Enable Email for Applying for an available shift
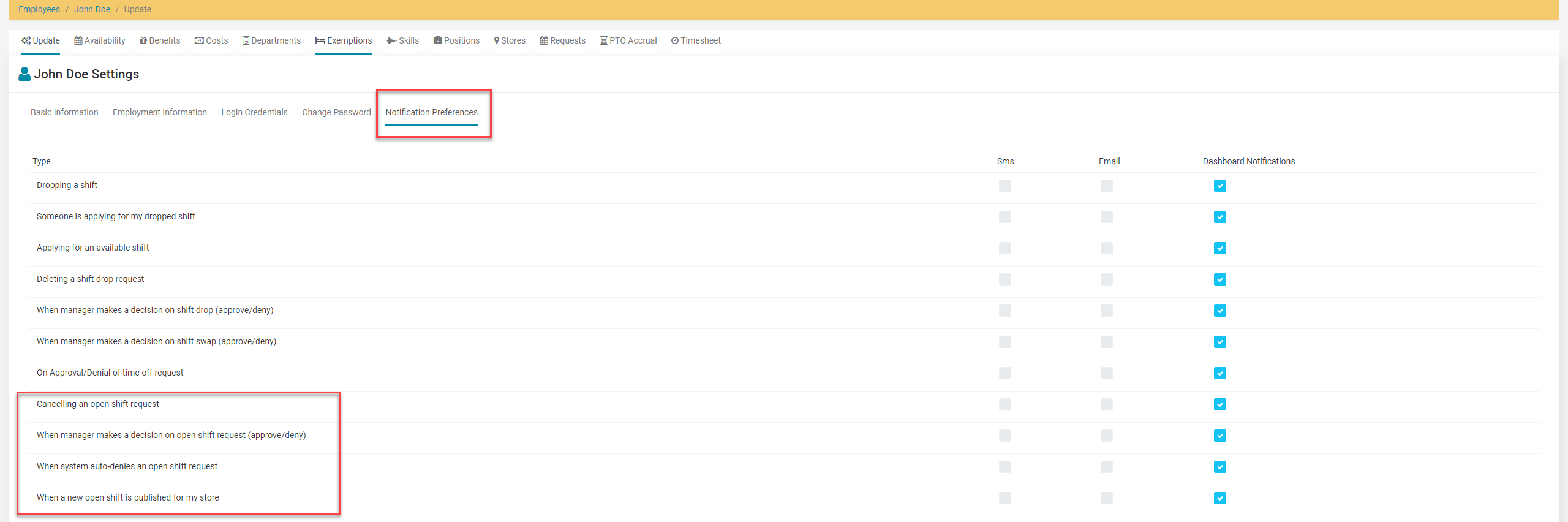This screenshot has width=1568, height=522. tap(1107, 248)
